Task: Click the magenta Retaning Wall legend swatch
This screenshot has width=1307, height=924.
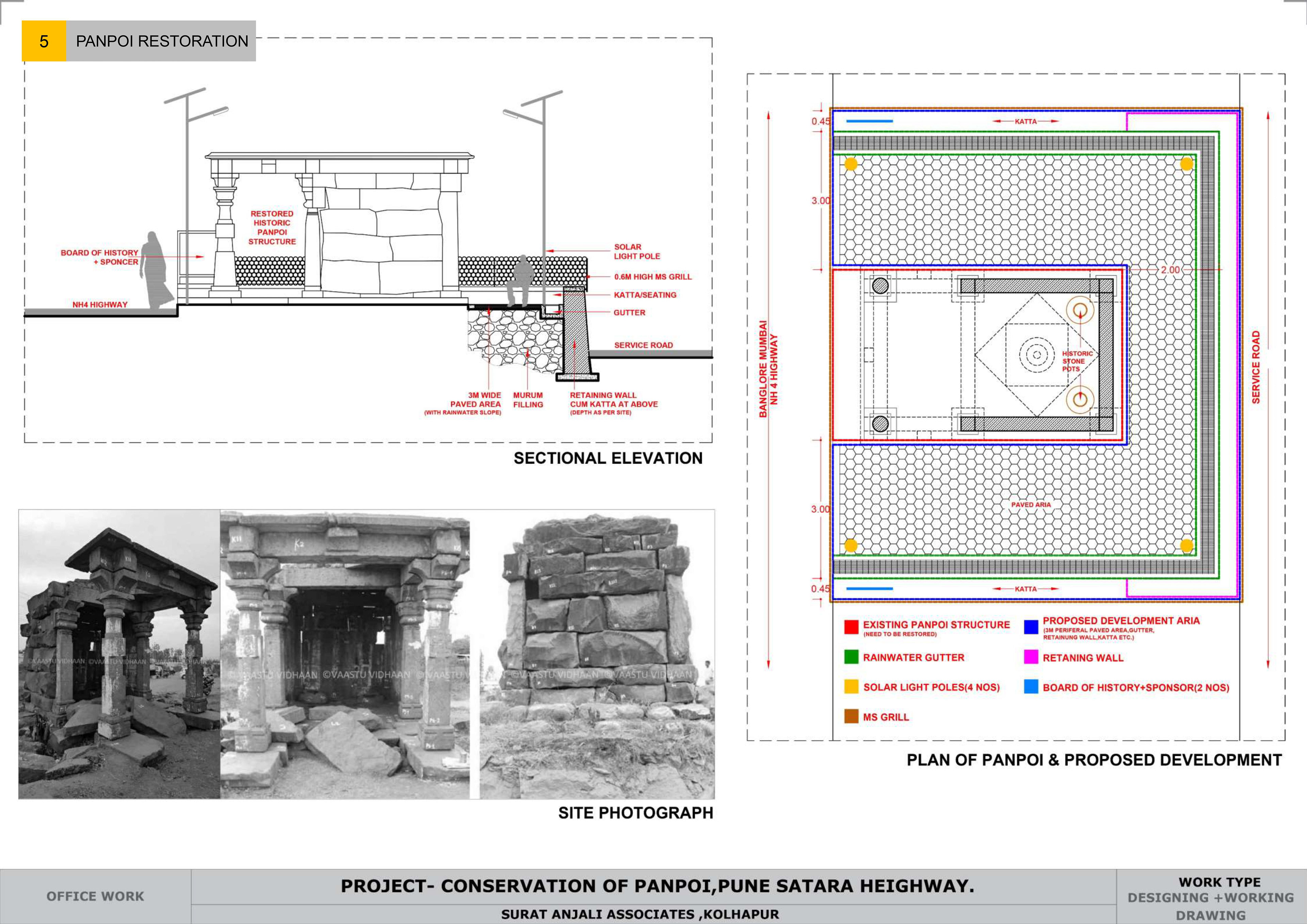Action: point(1031,657)
